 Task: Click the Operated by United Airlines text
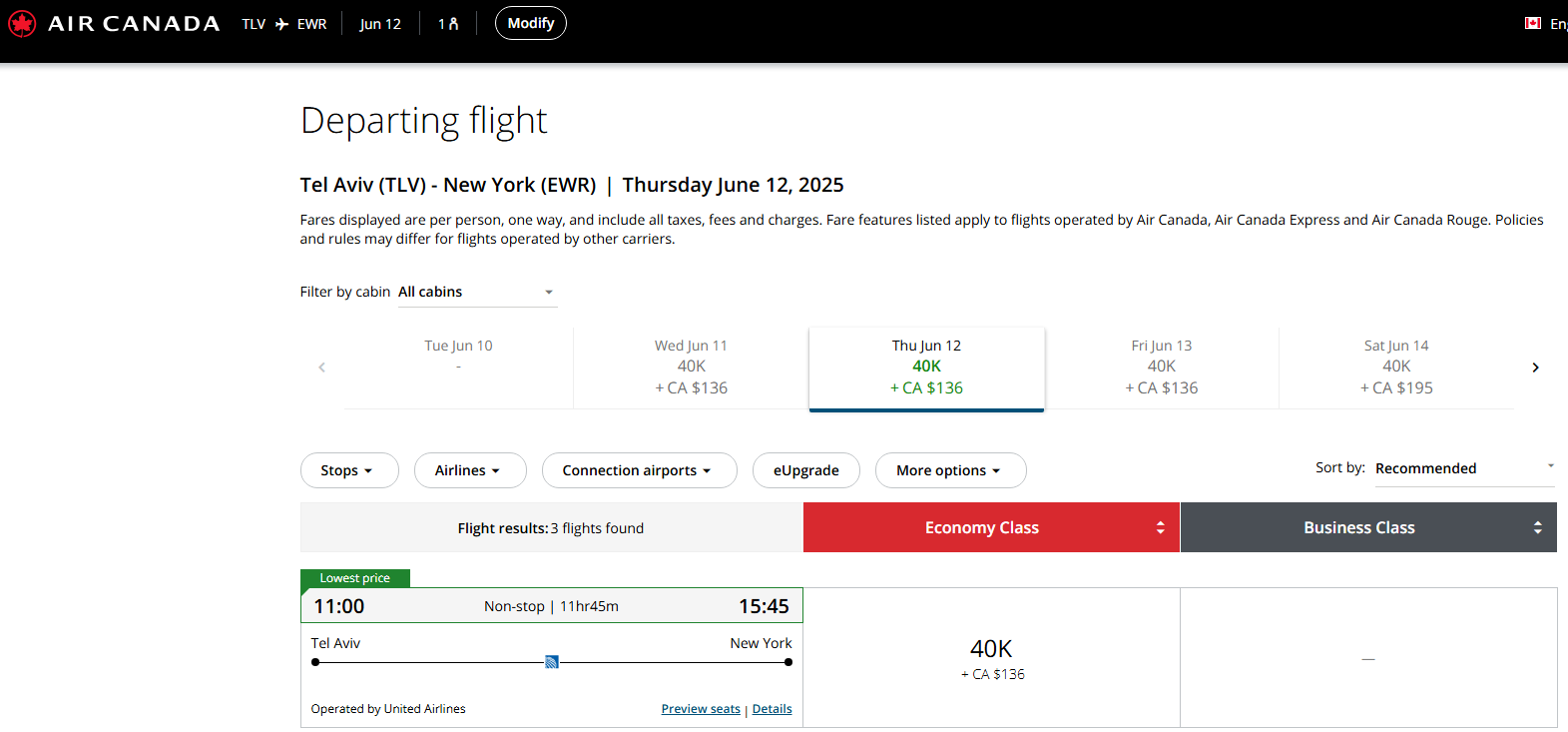[x=388, y=709]
